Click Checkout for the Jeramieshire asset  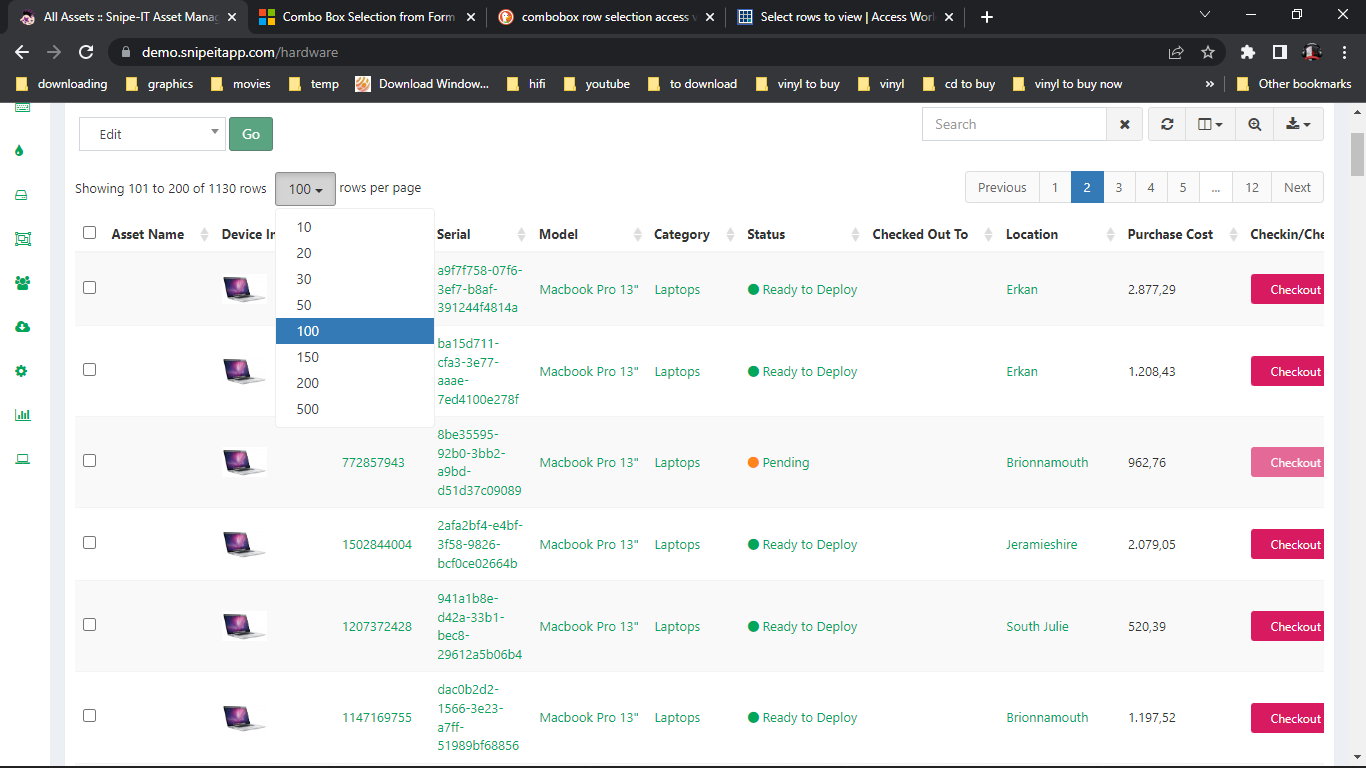pos(1288,544)
